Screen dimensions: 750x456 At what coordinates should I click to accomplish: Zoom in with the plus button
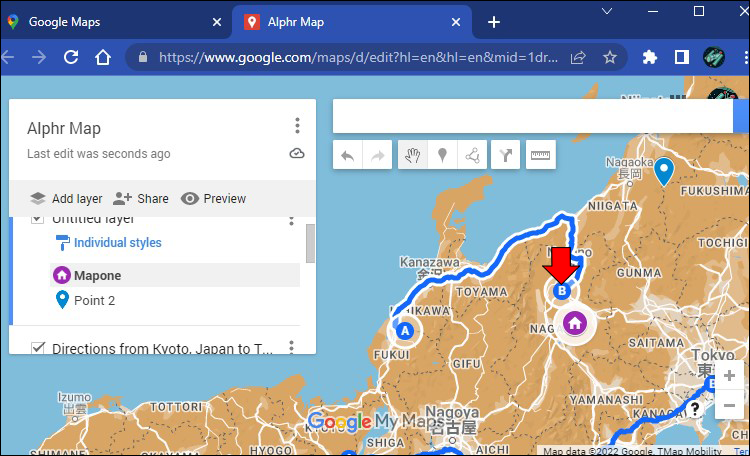pyautogui.click(x=729, y=376)
